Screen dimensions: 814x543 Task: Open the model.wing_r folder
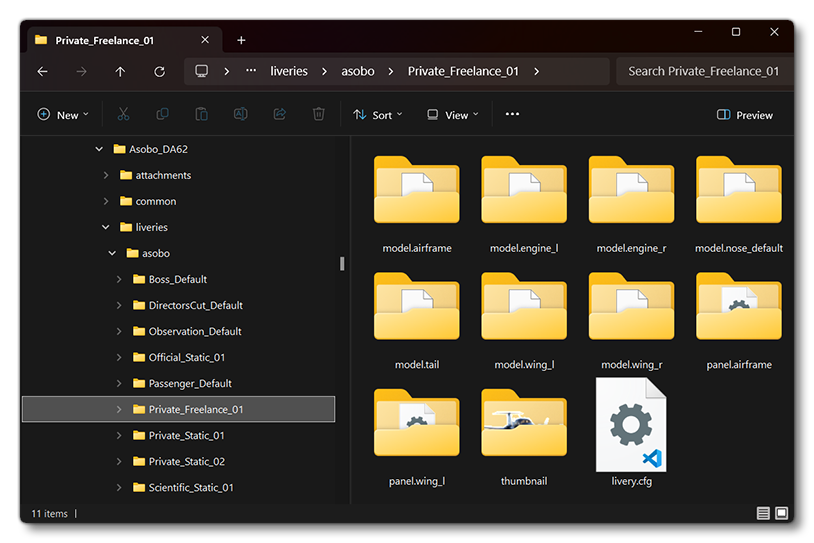pos(631,321)
